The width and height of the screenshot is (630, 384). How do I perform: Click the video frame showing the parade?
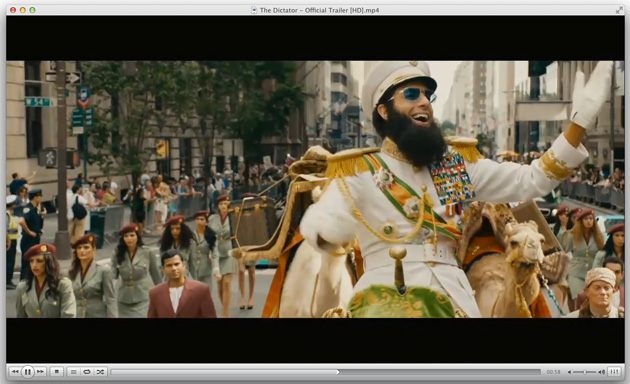coord(315,189)
